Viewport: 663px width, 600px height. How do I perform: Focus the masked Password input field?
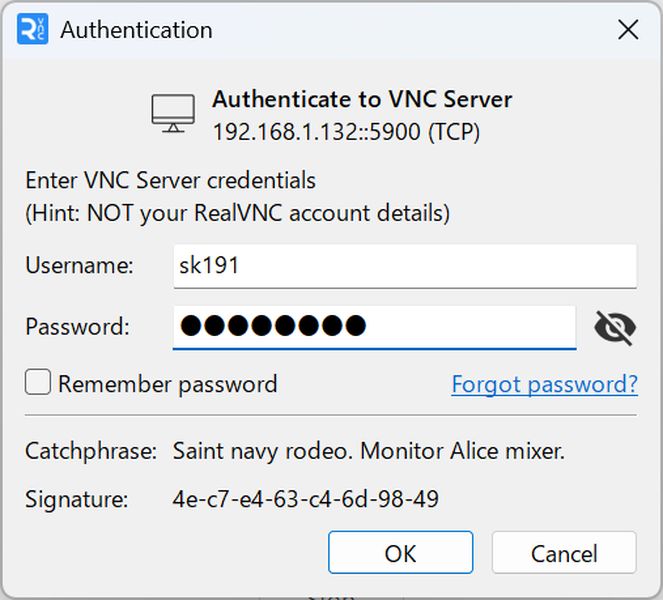[374, 328]
